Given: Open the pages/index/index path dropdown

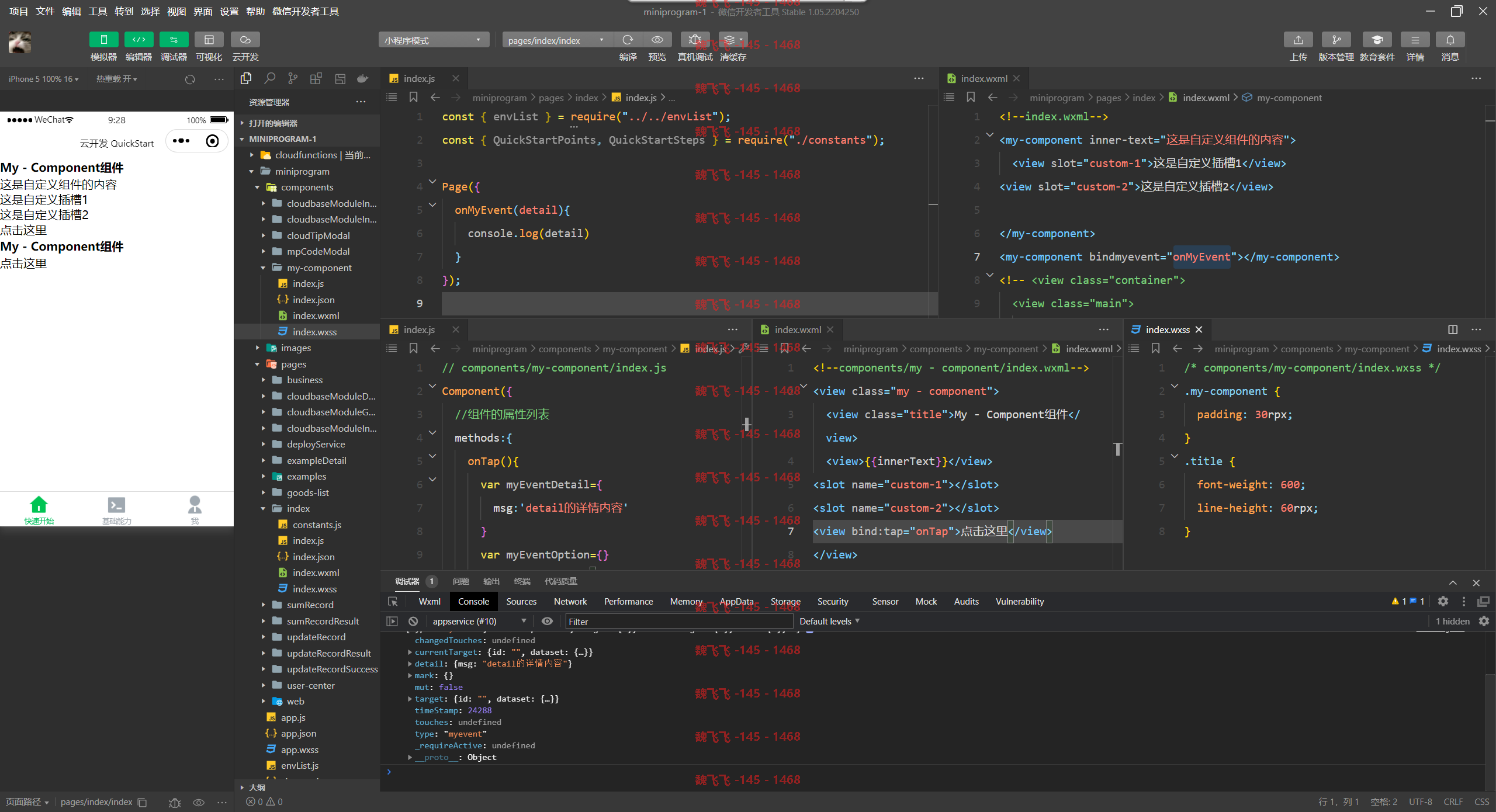Looking at the screenshot, I should pyautogui.click(x=557, y=40).
